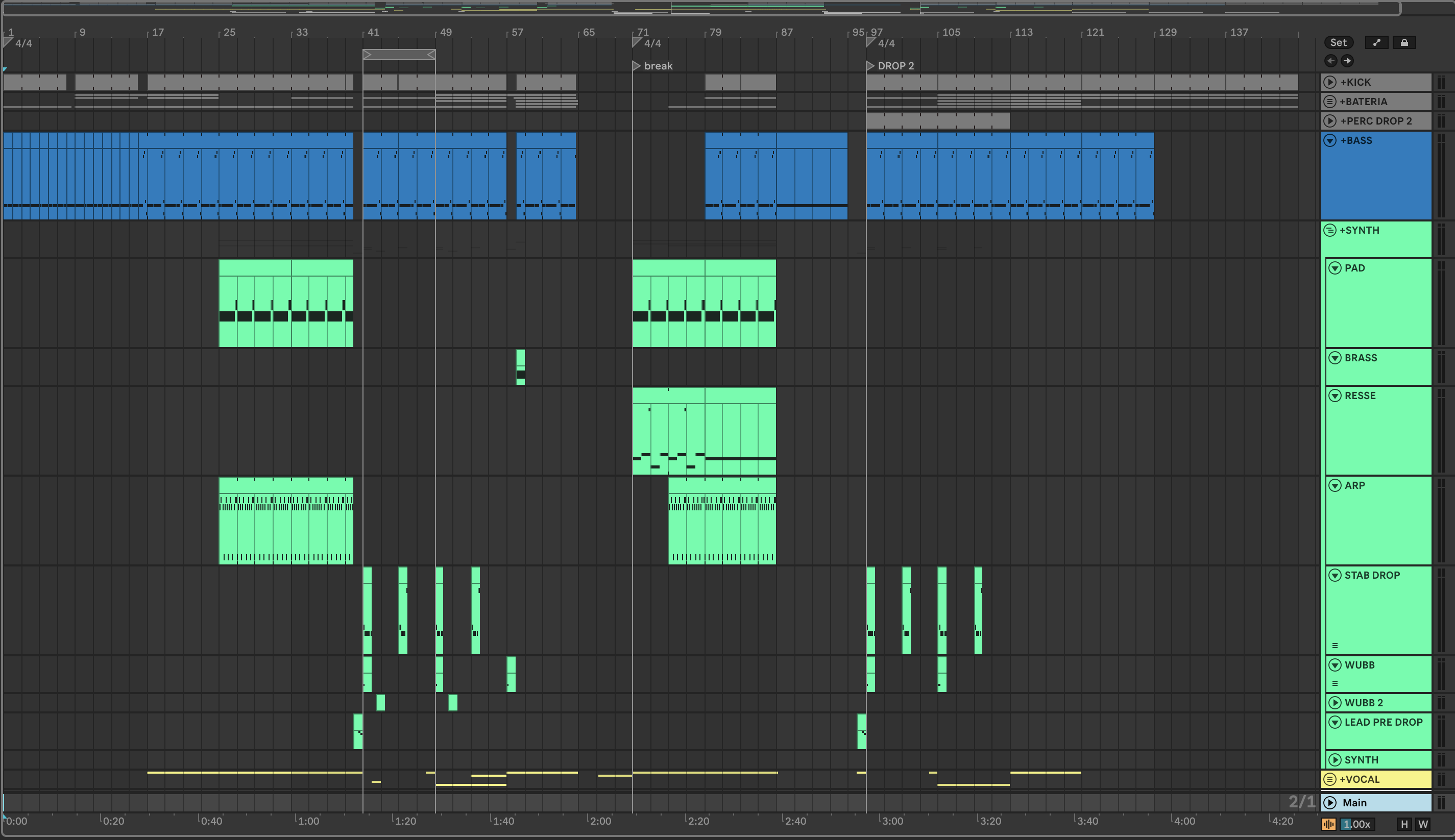This screenshot has width=1455, height=840.
Task: Unfold the +KICK track
Action: click(x=1330, y=82)
